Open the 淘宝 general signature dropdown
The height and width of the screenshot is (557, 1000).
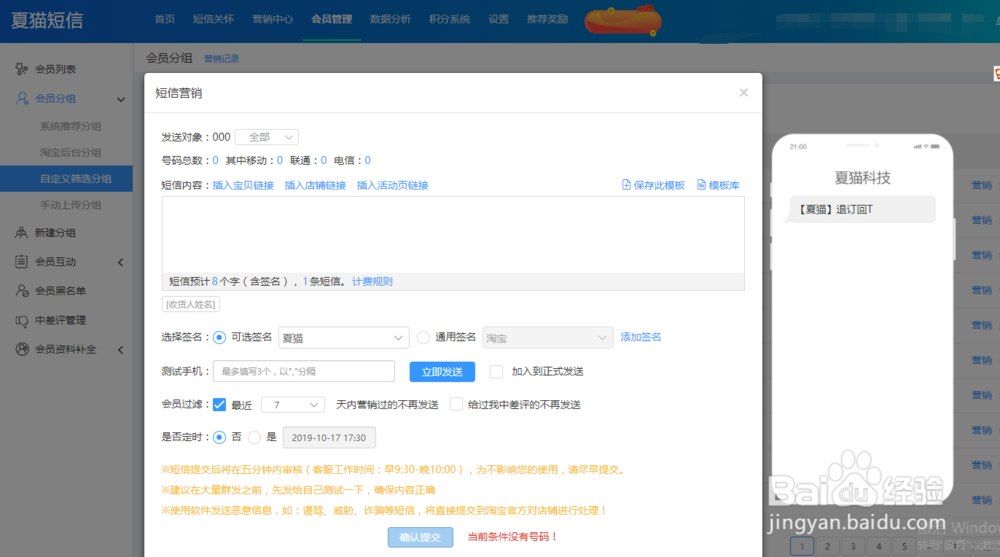coord(548,338)
